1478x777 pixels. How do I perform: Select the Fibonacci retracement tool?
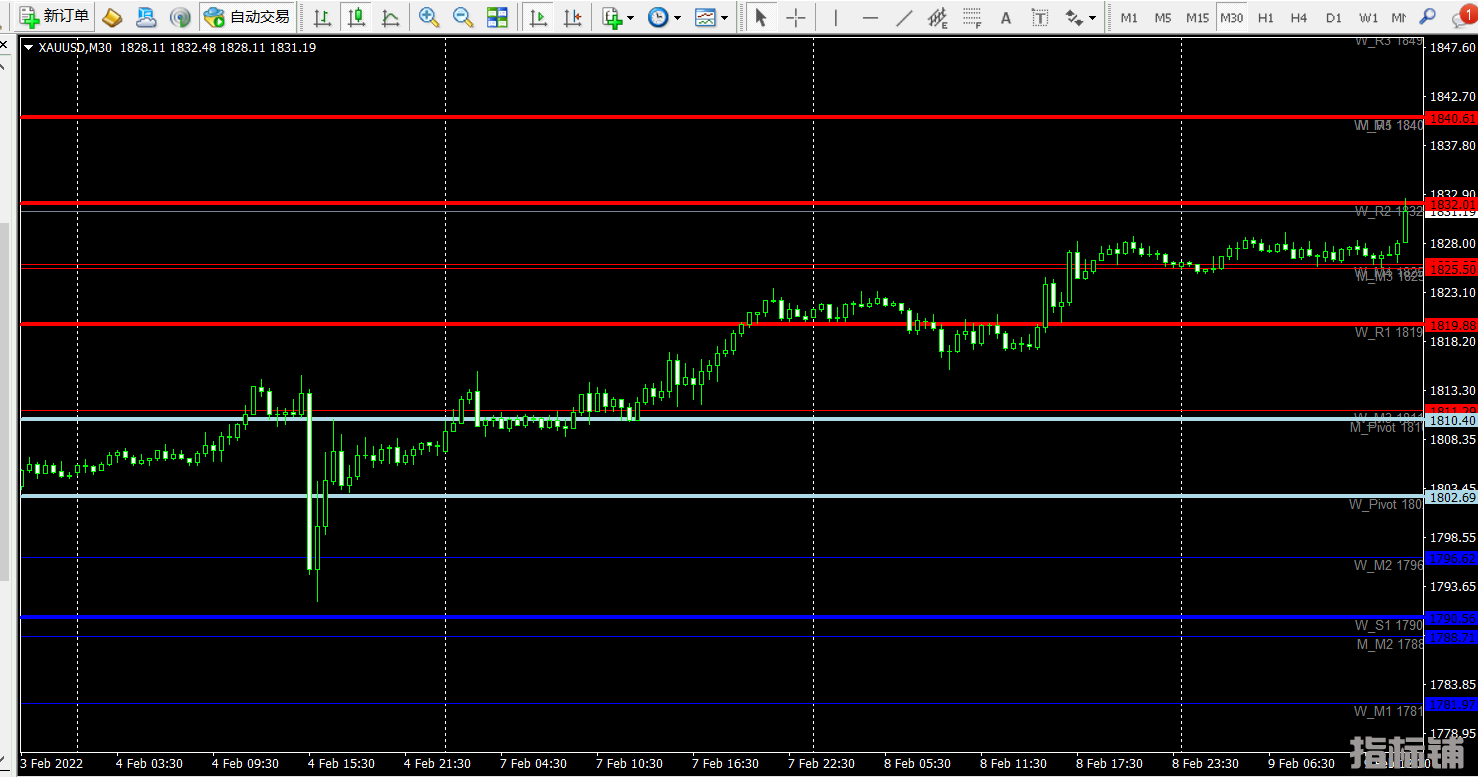click(971, 17)
